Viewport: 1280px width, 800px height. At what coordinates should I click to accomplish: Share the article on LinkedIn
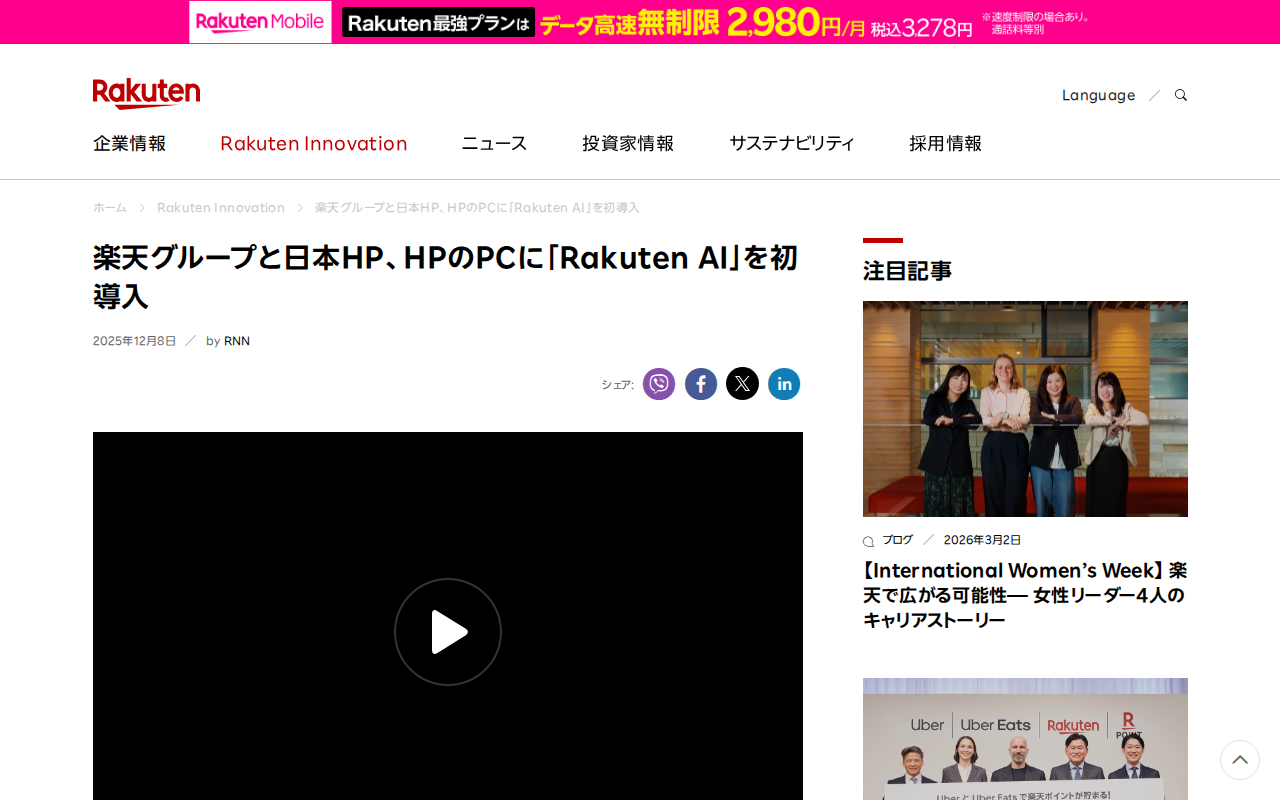tap(784, 382)
